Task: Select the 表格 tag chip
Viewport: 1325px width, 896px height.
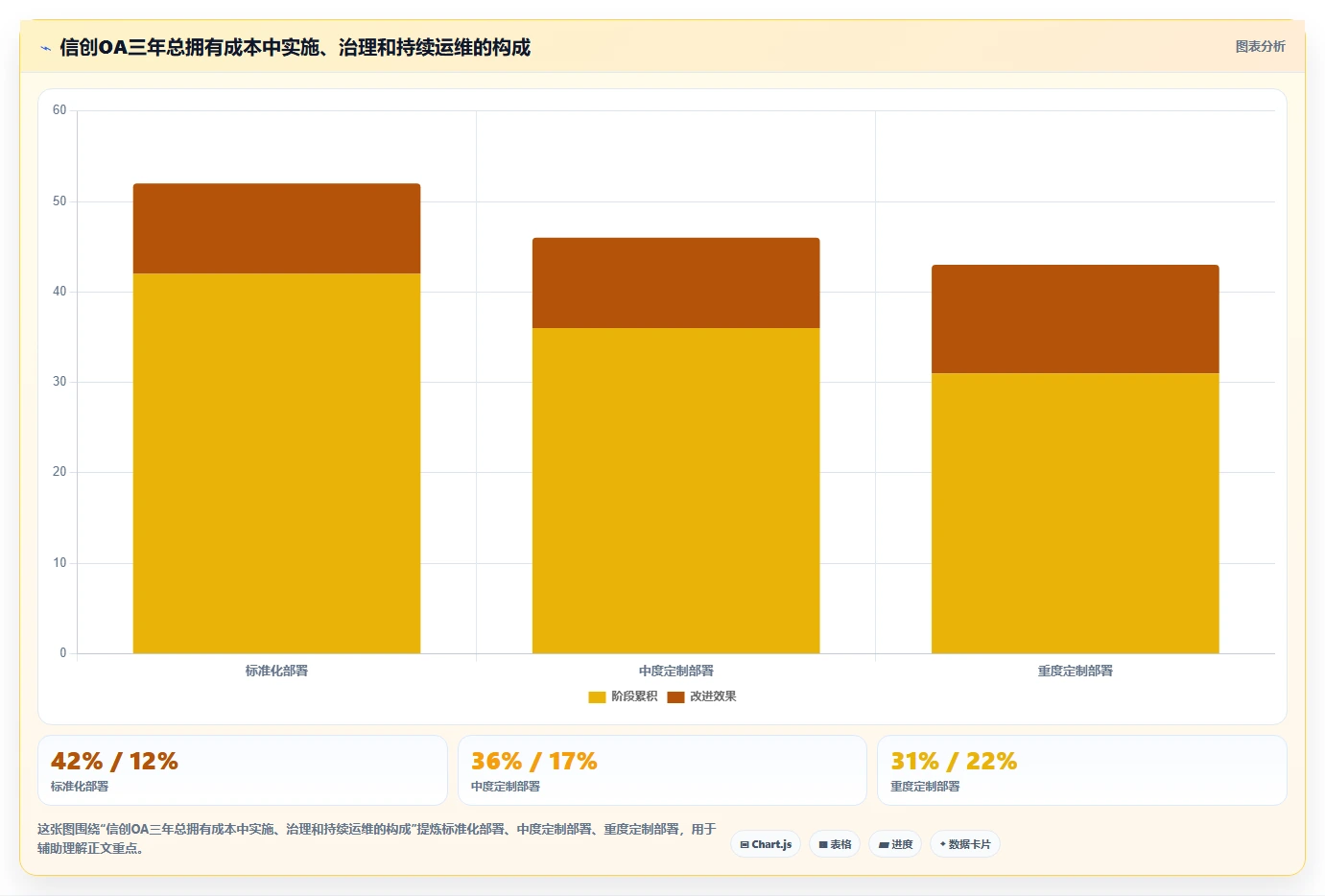Action: point(835,844)
